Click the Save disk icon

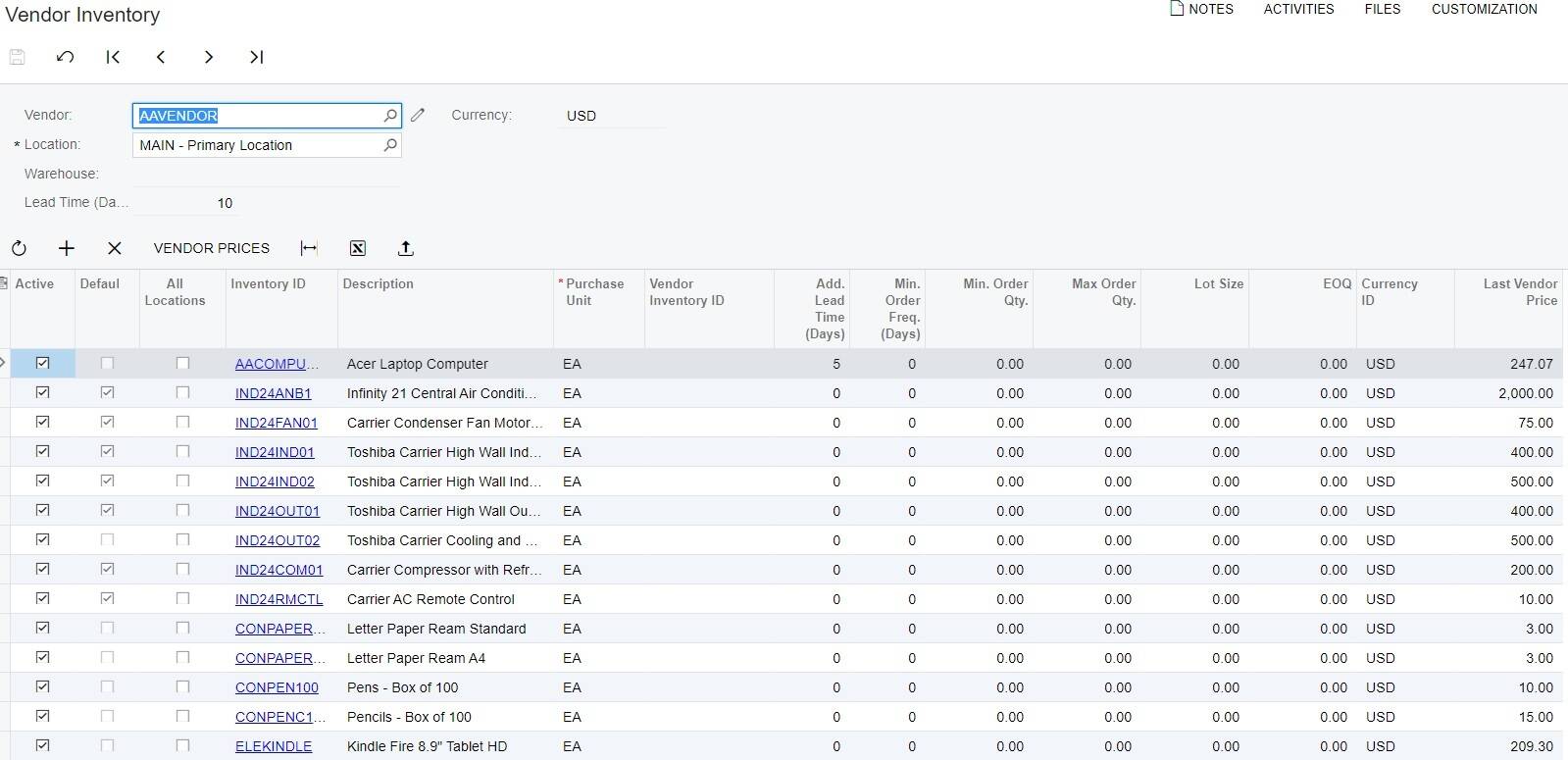click(17, 57)
